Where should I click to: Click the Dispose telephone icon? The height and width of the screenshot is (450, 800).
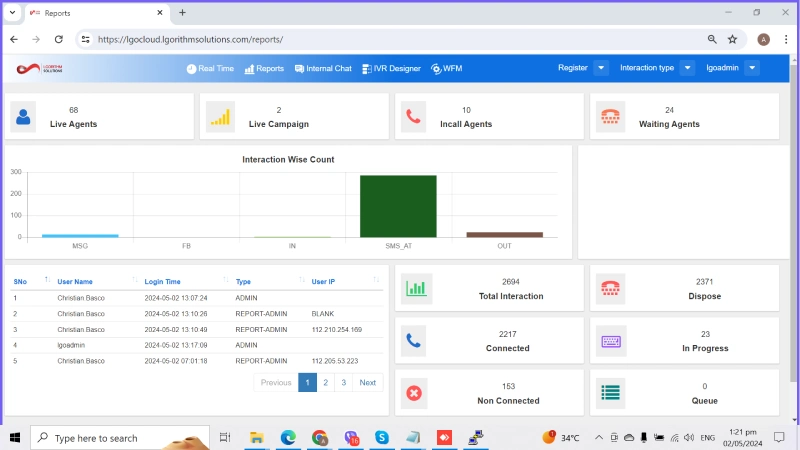click(610, 289)
